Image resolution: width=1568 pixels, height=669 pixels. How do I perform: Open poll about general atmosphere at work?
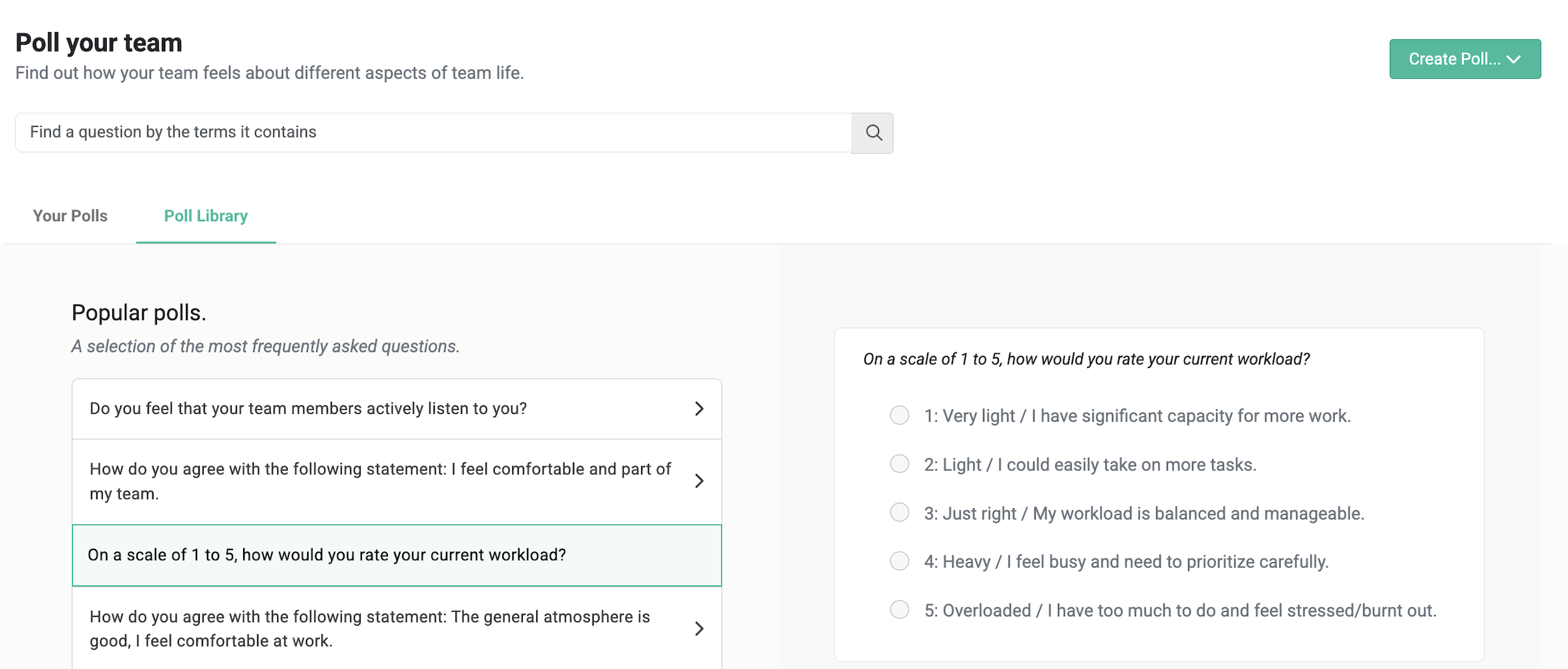pos(369,628)
